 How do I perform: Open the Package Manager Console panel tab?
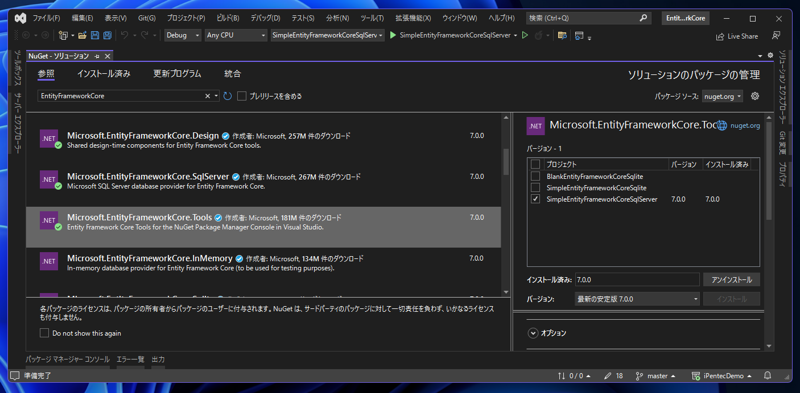[67, 360]
